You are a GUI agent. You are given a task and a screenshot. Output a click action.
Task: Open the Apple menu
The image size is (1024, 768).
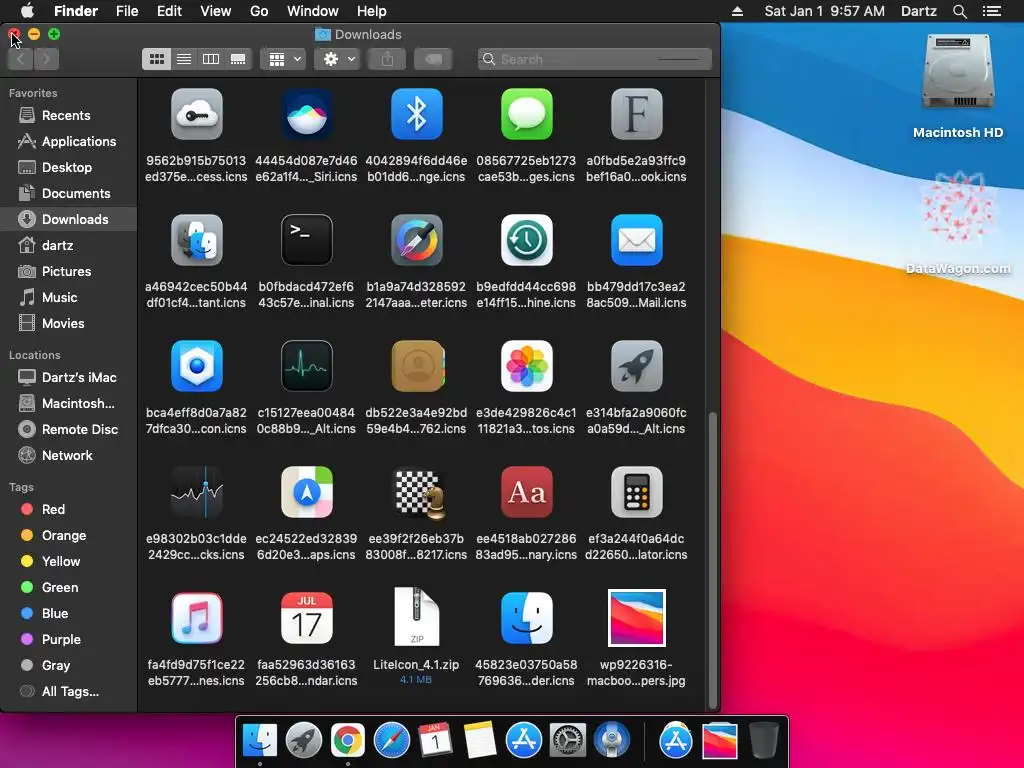click(27, 11)
